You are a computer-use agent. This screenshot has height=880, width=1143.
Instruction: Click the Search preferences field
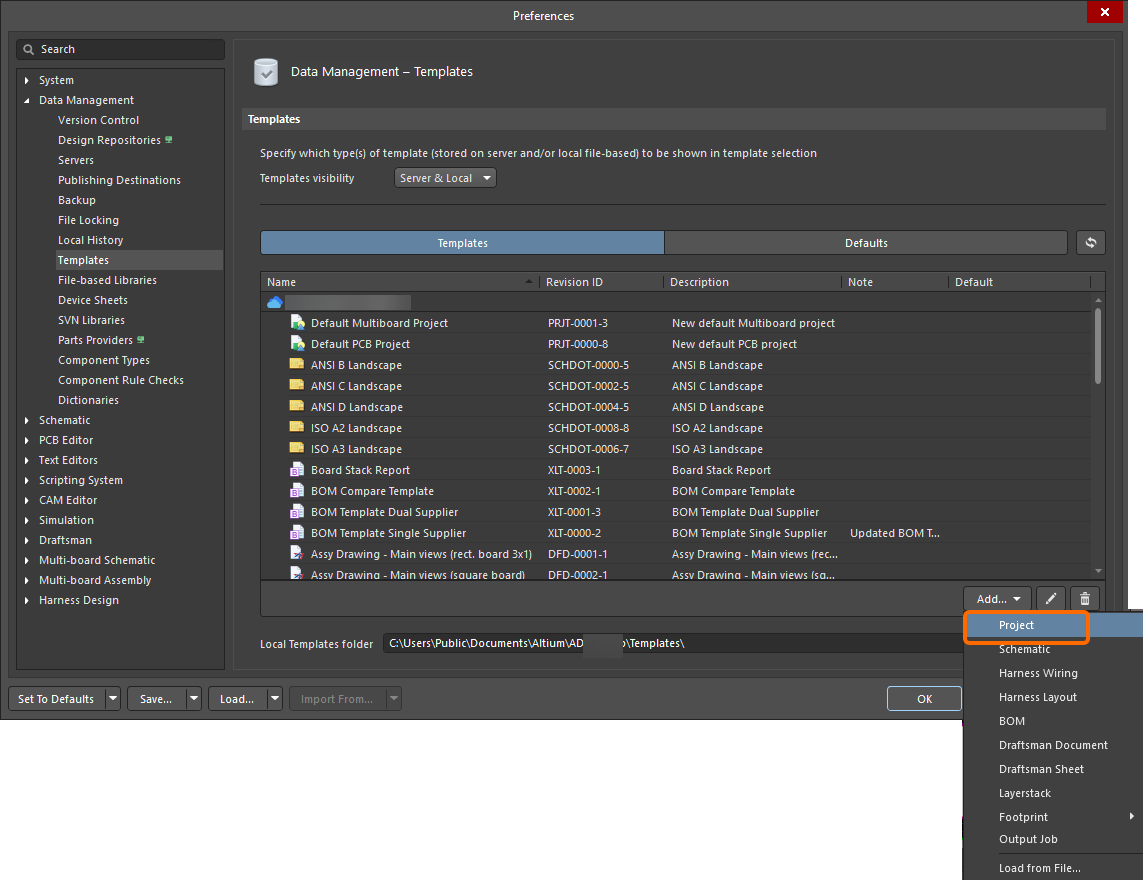(x=121, y=49)
